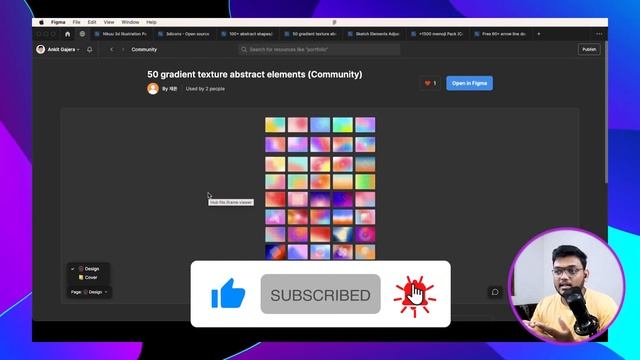Open the tab bar overflow ellipsis menu

(599, 34)
